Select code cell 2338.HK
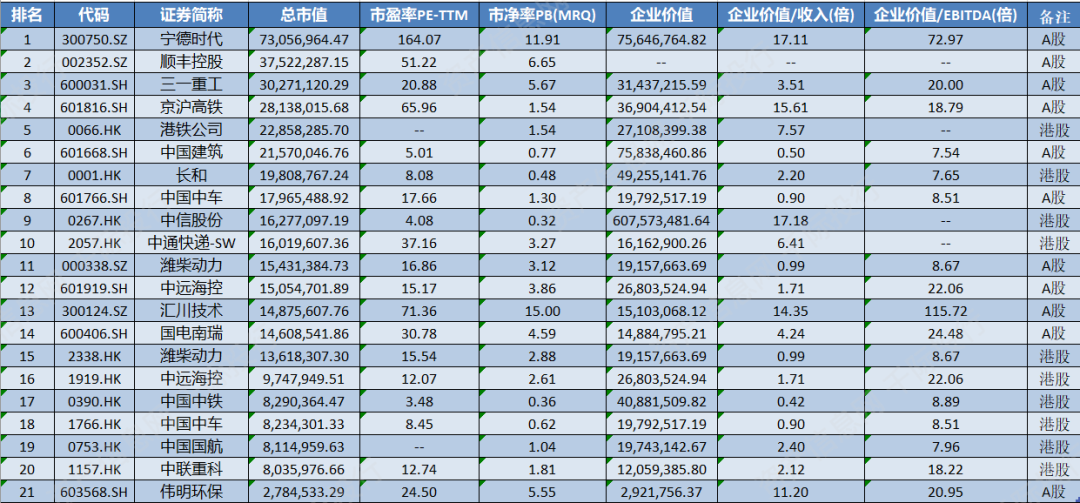The width and height of the screenshot is (1080, 503). click(94, 356)
